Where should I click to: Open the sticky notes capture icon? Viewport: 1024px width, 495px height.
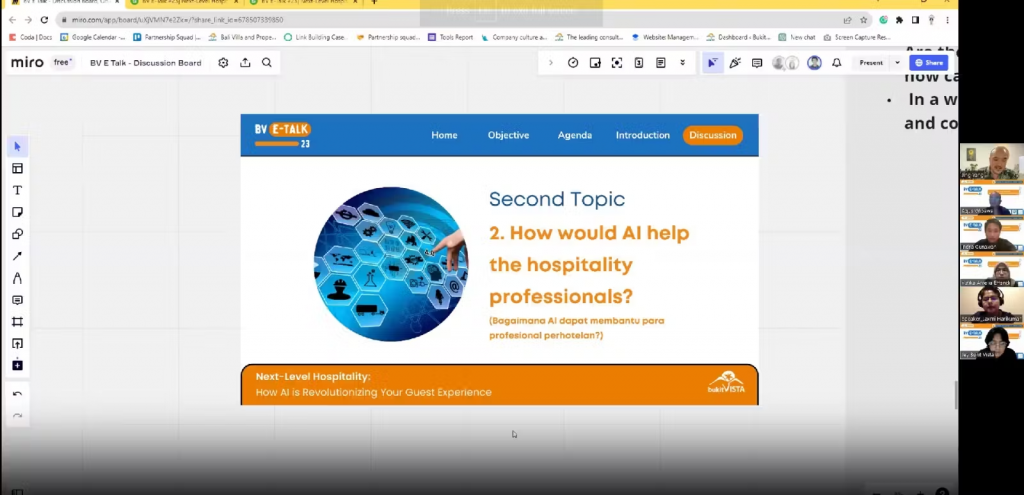click(x=595, y=63)
